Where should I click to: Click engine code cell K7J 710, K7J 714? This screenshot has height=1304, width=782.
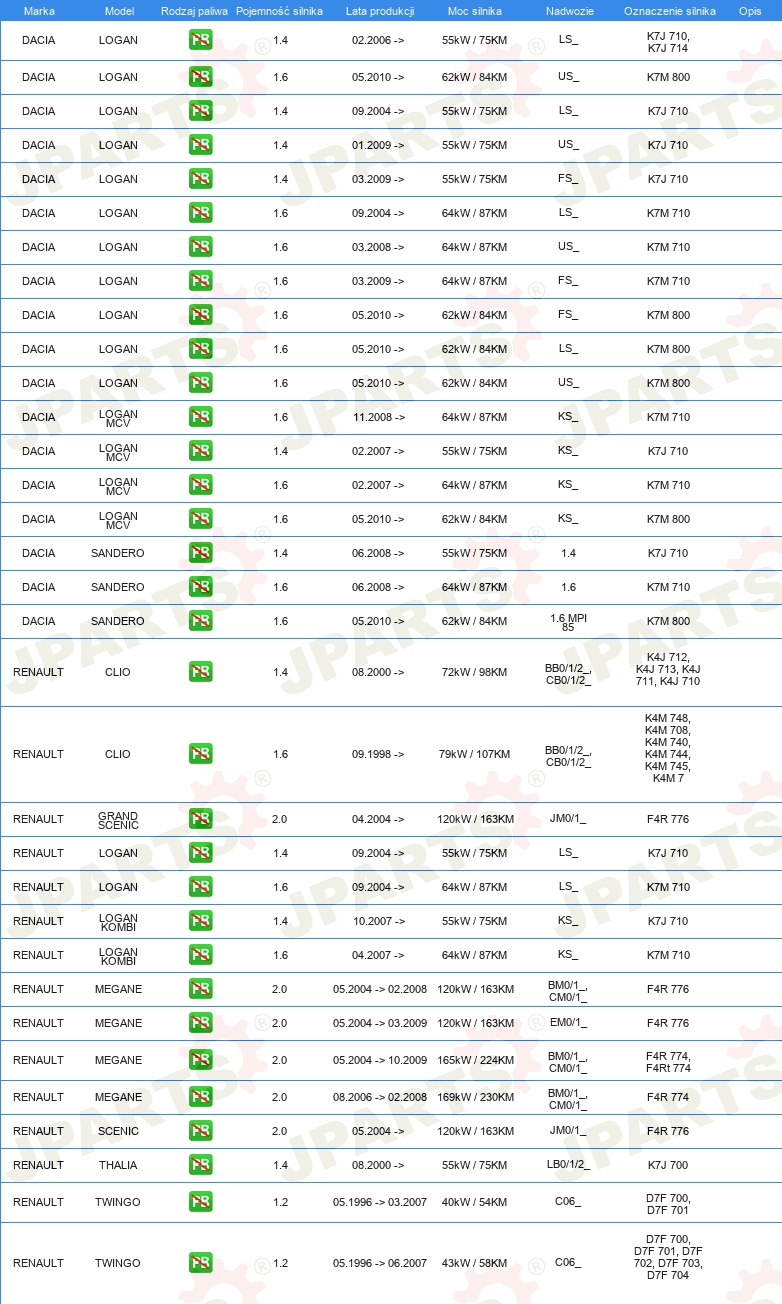pos(668,41)
